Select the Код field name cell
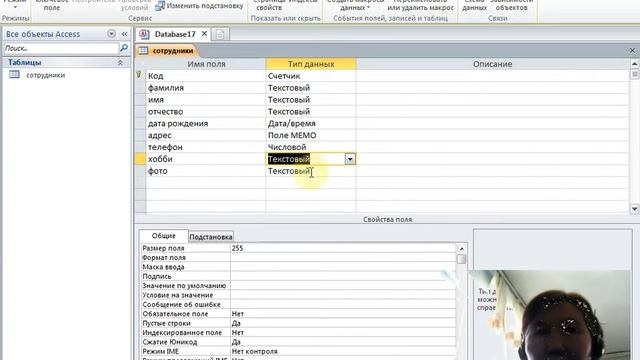Viewport: 640px width, 360px height. click(206, 76)
